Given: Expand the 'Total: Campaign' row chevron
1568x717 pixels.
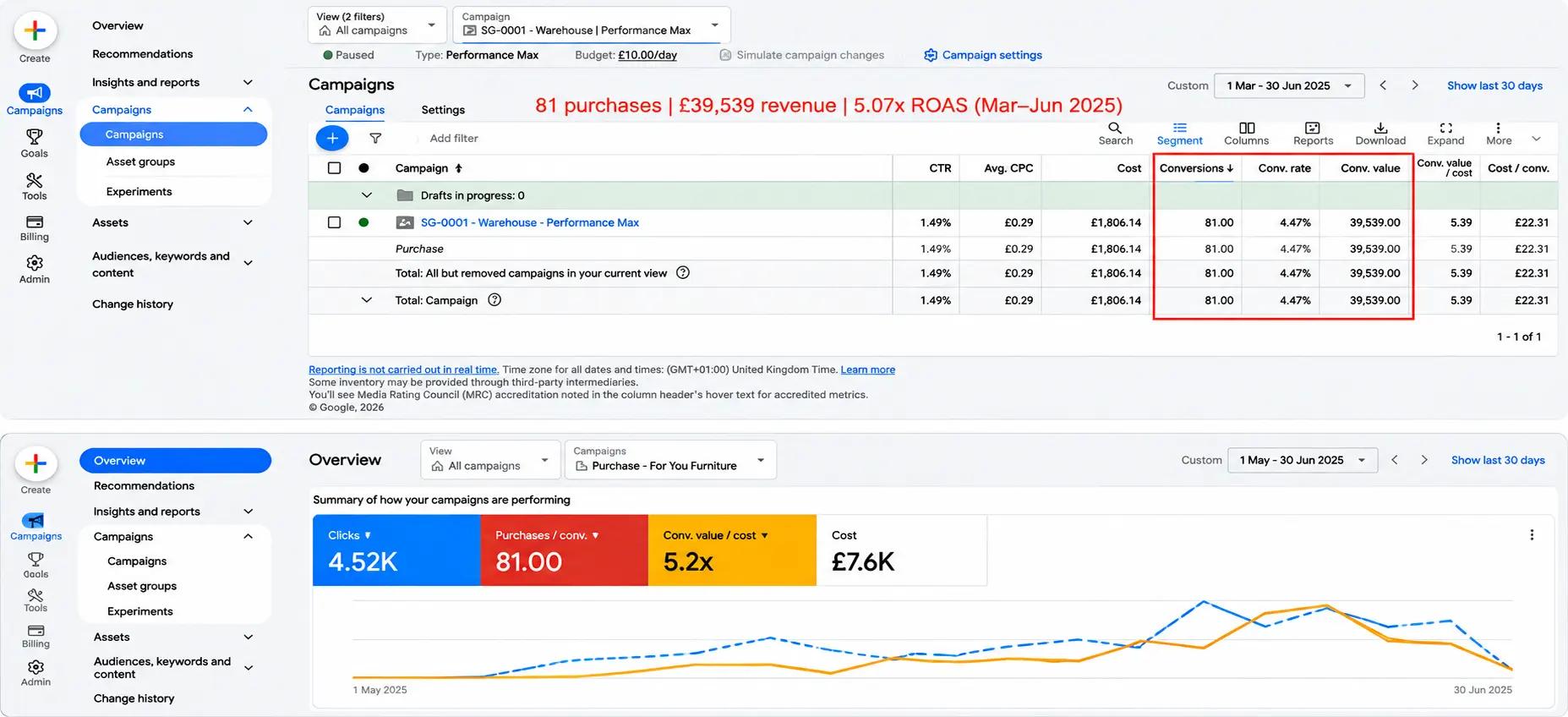Looking at the screenshot, I should pos(366,299).
